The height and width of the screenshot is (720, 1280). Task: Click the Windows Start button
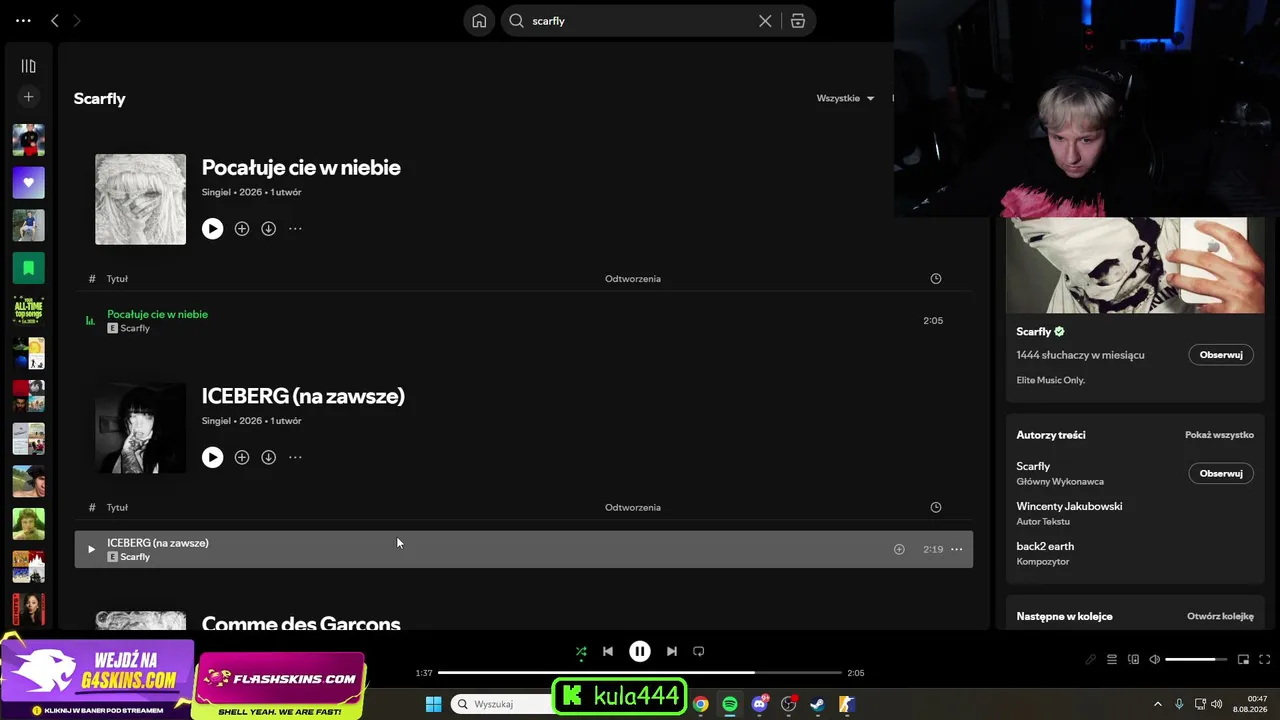(433, 704)
